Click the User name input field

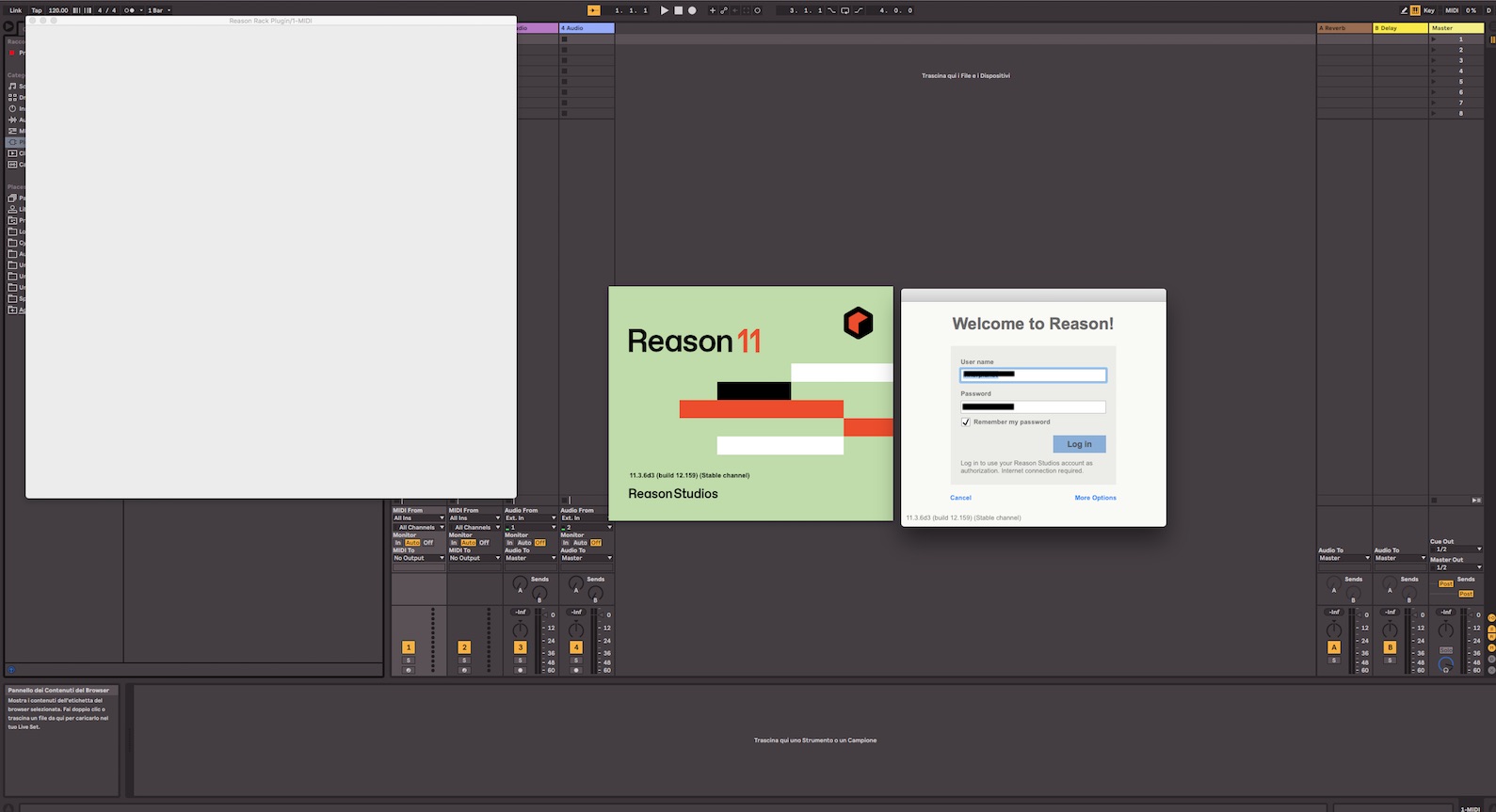click(1033, 374)
